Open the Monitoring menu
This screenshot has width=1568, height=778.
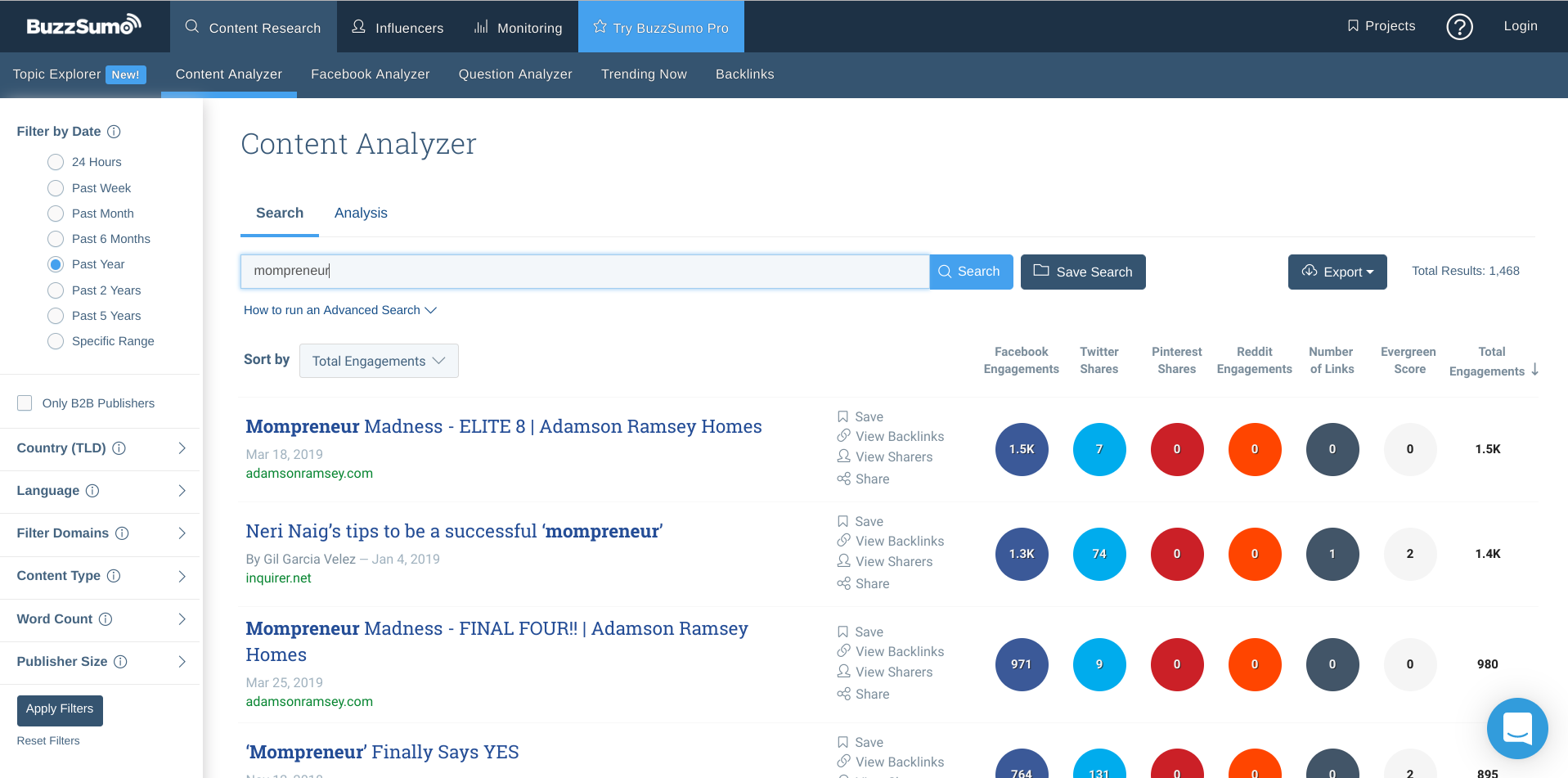click(x=519, y=27)
